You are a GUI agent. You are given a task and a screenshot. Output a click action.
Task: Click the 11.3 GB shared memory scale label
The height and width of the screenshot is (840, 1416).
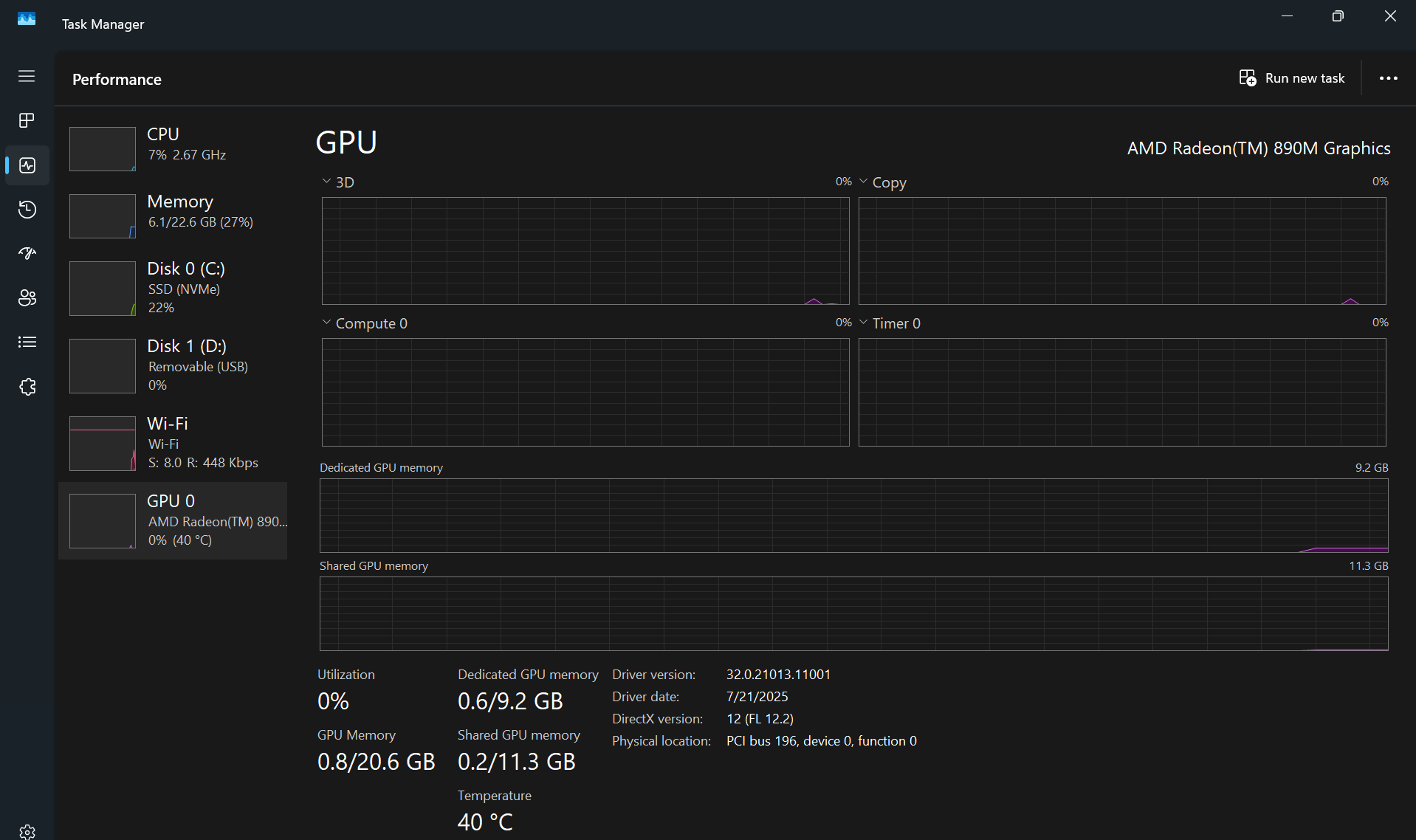coord(1369,566)
